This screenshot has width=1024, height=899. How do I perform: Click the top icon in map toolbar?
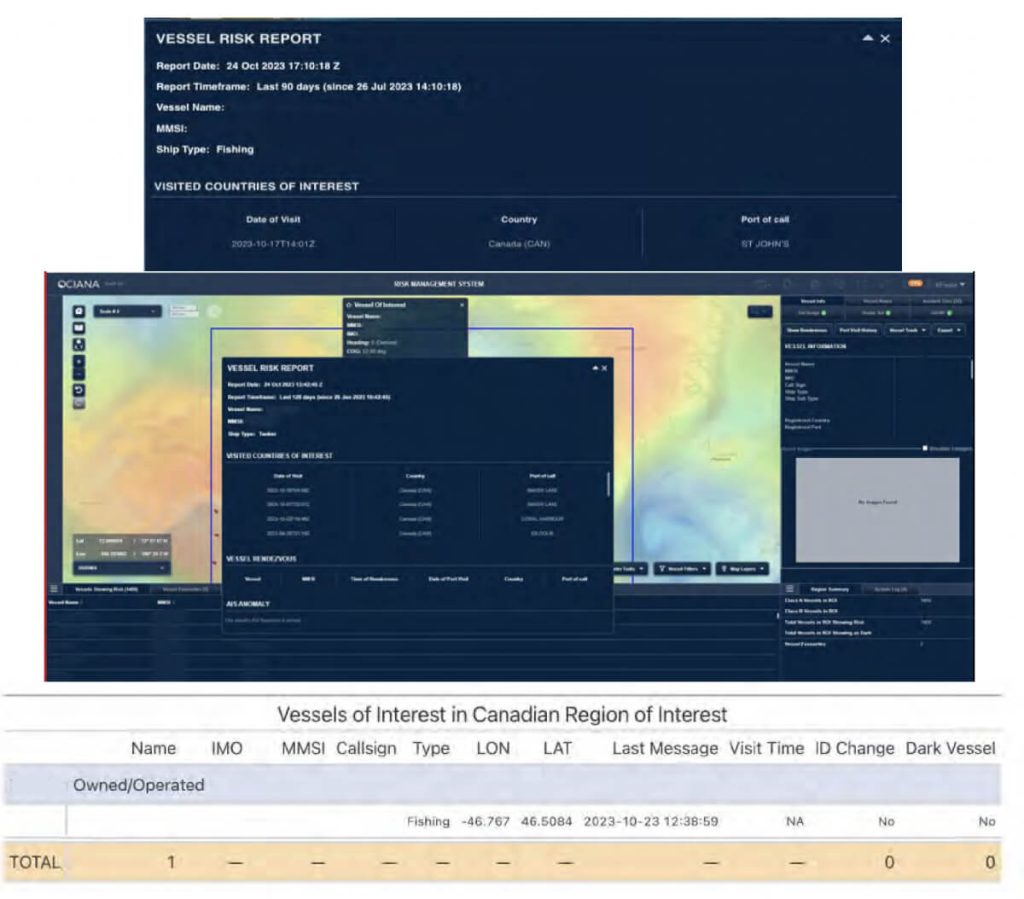click(x=79, y=311)
